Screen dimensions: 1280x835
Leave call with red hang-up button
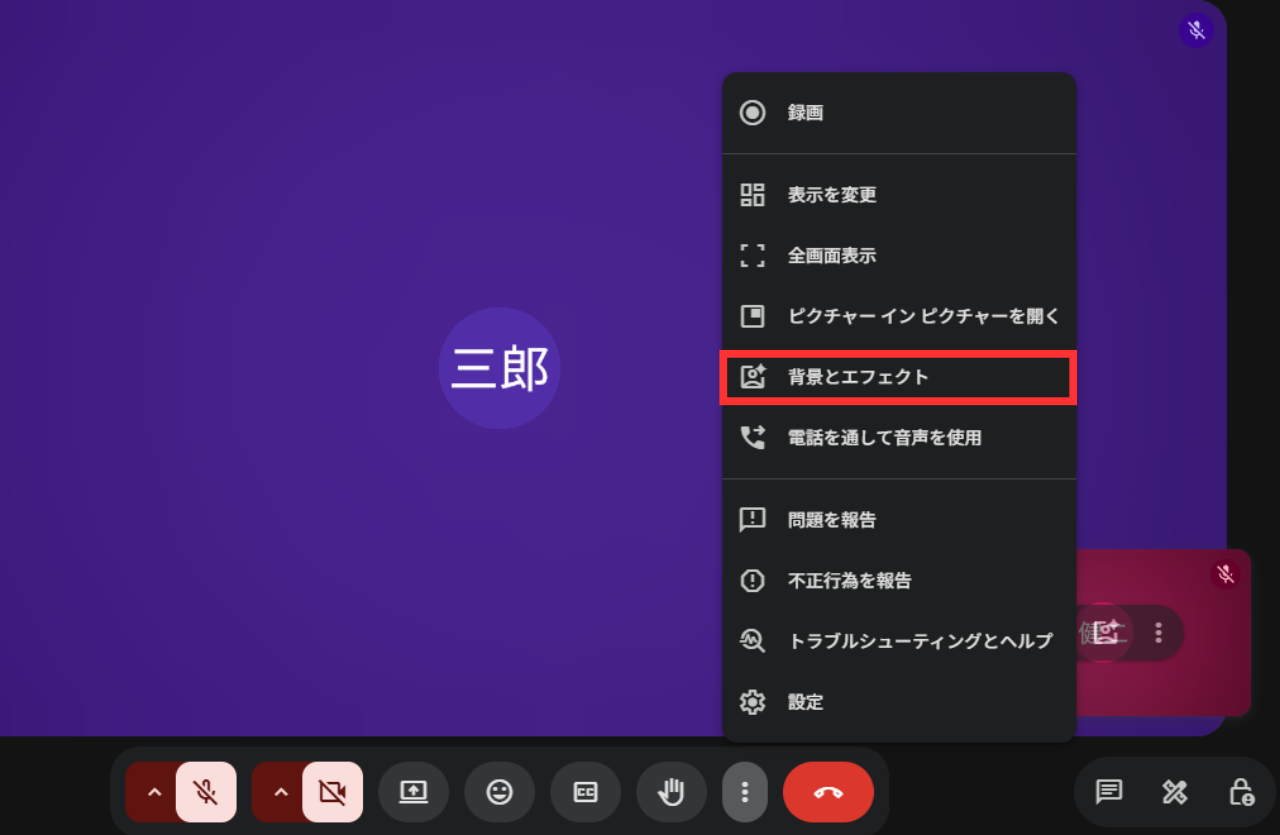(828, 792)
